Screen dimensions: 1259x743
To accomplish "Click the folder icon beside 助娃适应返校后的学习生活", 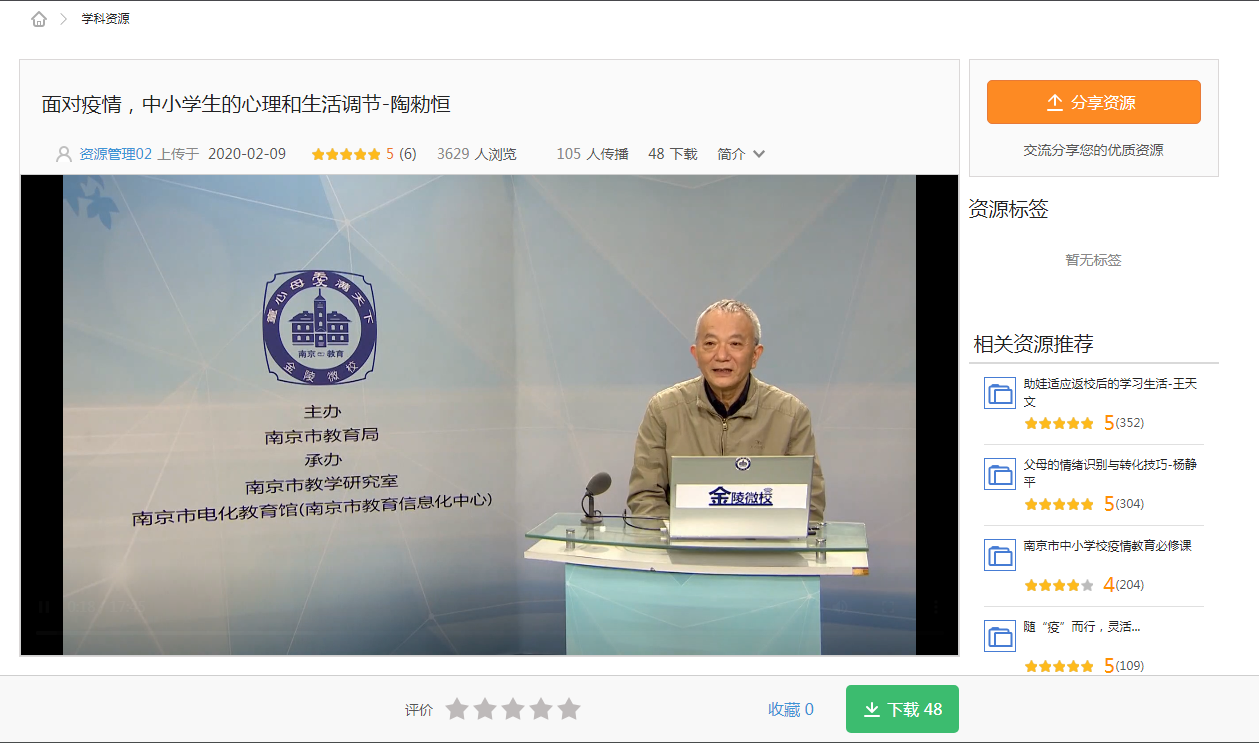I will coord(1000,393).
